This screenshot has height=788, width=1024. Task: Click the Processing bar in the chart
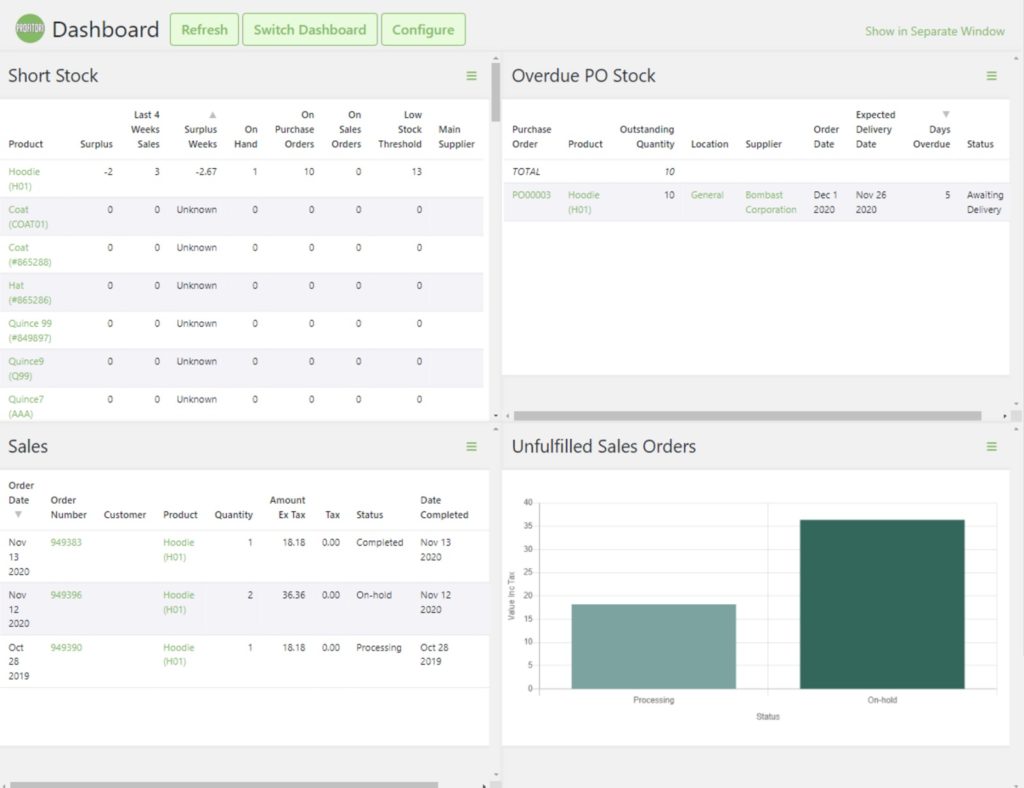pyautogui.click(x=653, y=646)
